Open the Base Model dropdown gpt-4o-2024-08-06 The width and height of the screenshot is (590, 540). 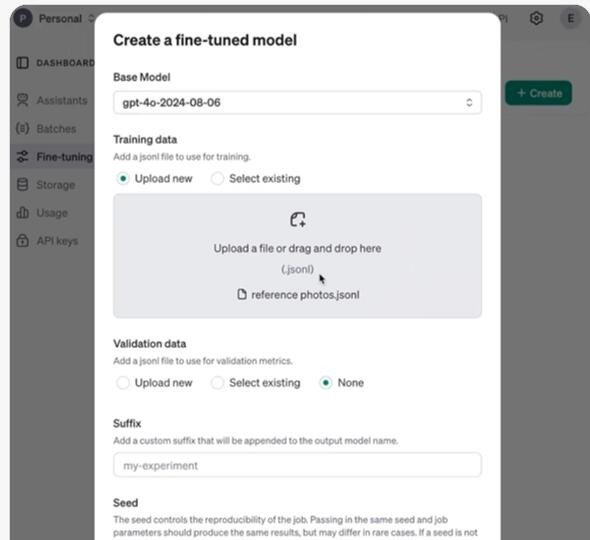coord(297,102)
